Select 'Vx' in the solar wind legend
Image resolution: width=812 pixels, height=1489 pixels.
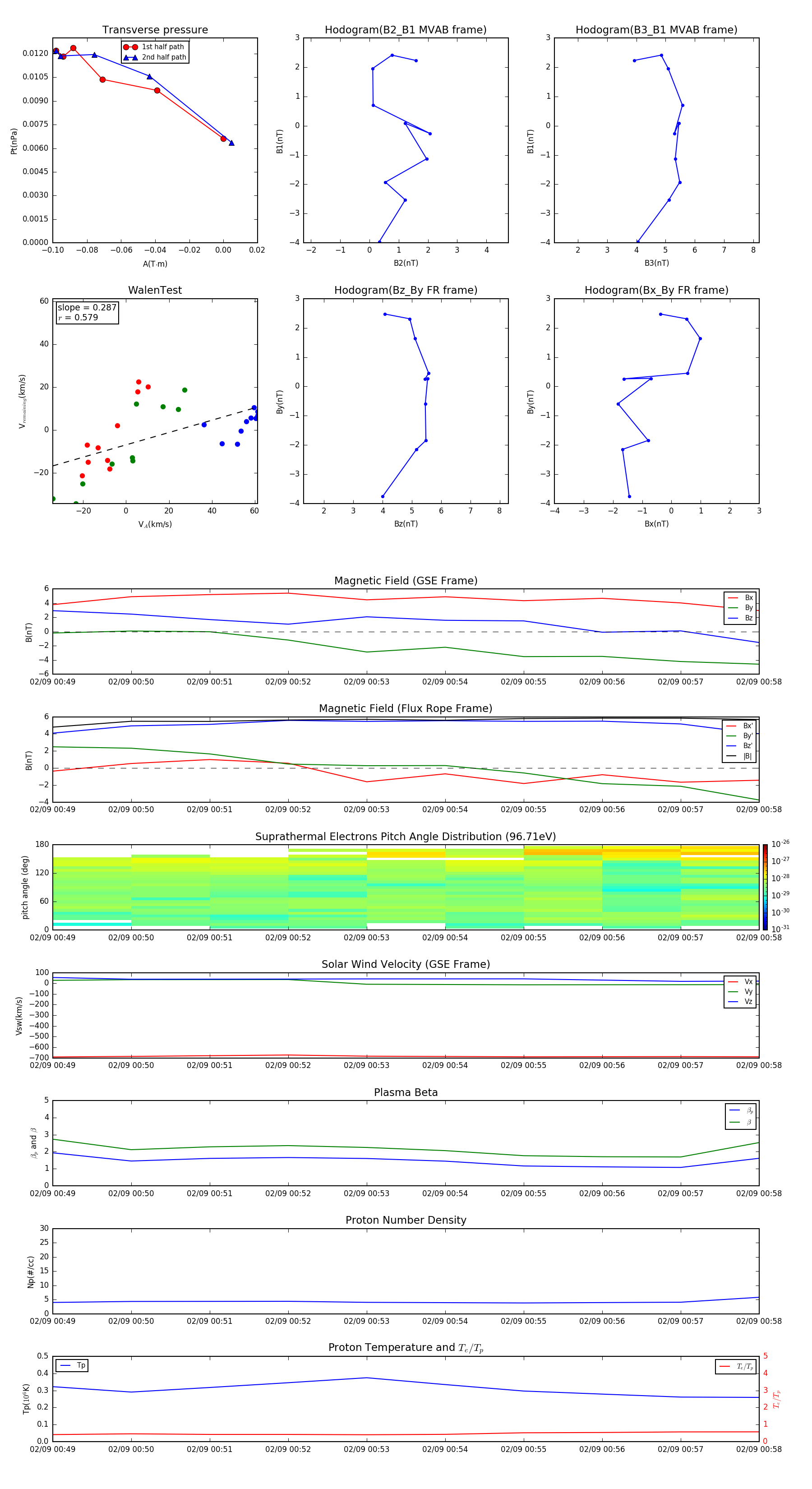740,981
